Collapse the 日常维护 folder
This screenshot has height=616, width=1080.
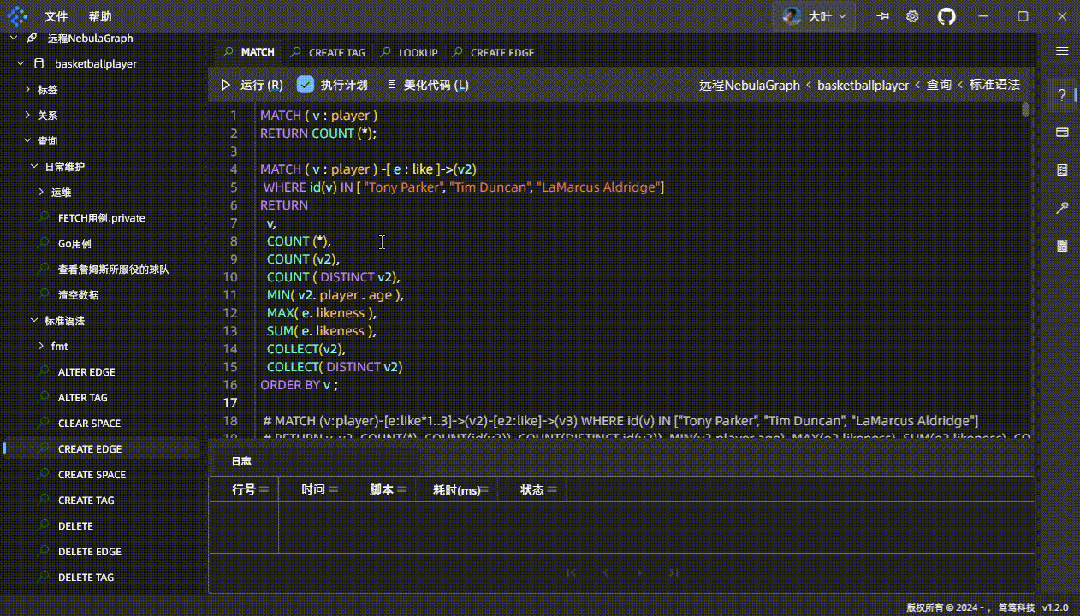click(x=34, y=167)
